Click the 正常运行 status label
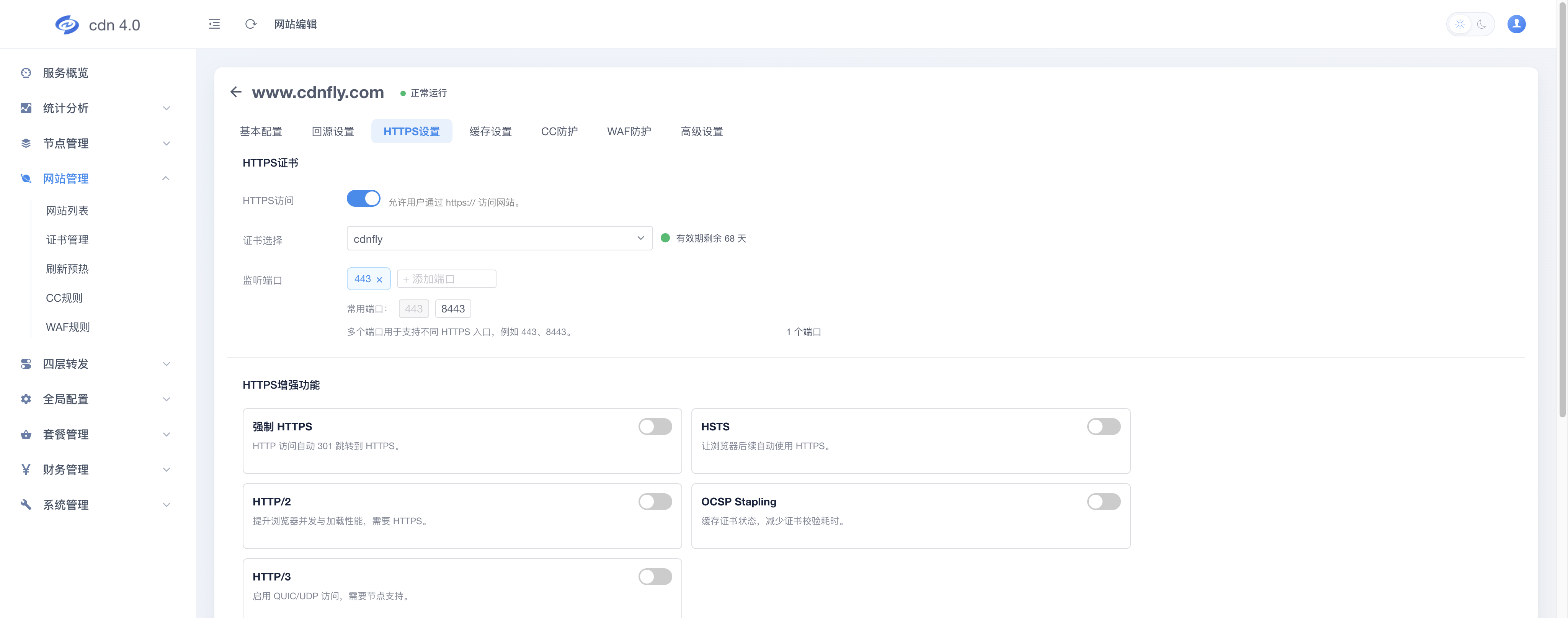1568x618 pixels. coord(428,93)
